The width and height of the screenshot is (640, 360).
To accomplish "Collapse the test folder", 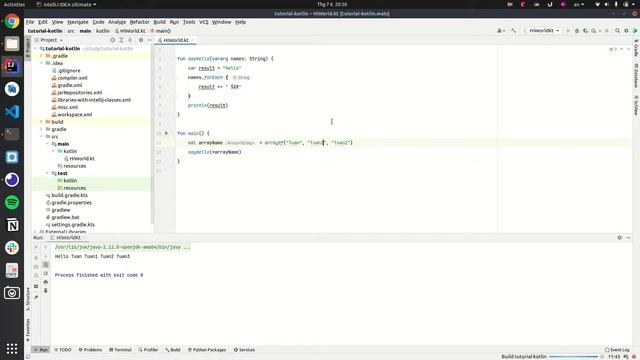I will tap(47, 173).
